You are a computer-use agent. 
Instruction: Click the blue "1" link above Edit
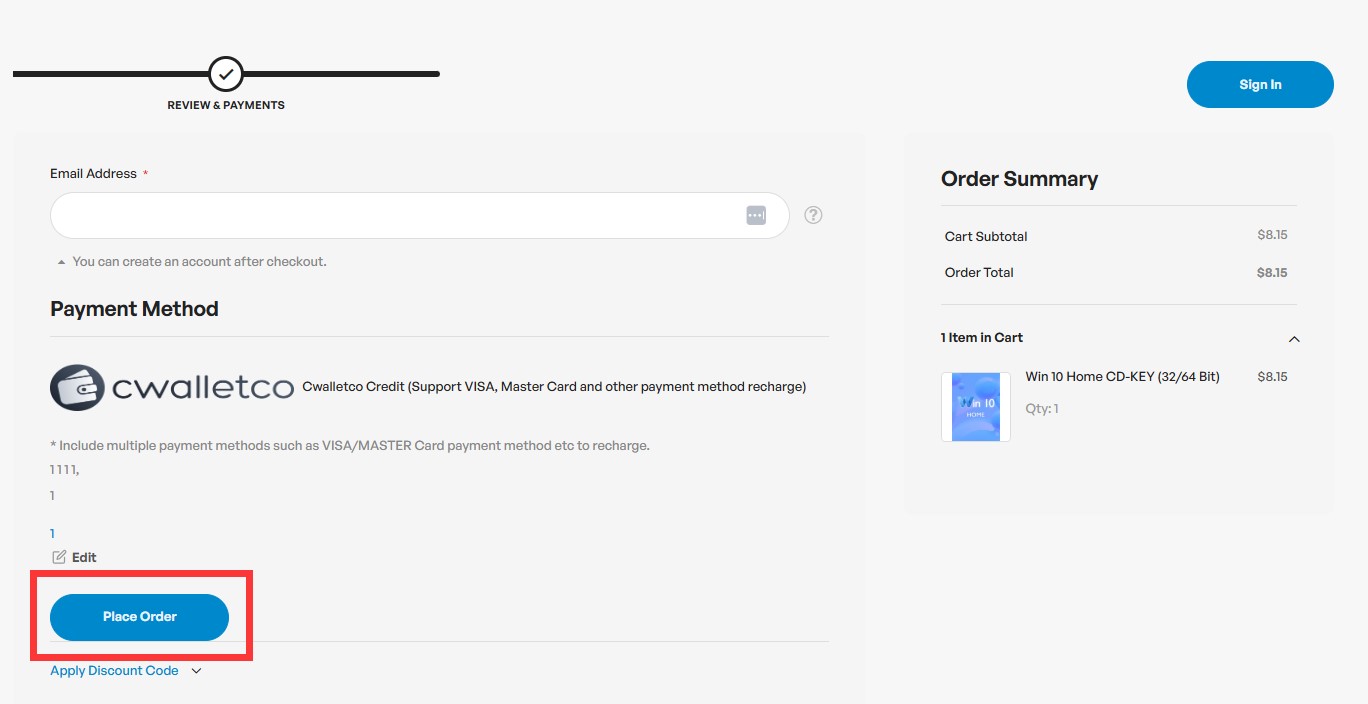(x=53, y=534)
